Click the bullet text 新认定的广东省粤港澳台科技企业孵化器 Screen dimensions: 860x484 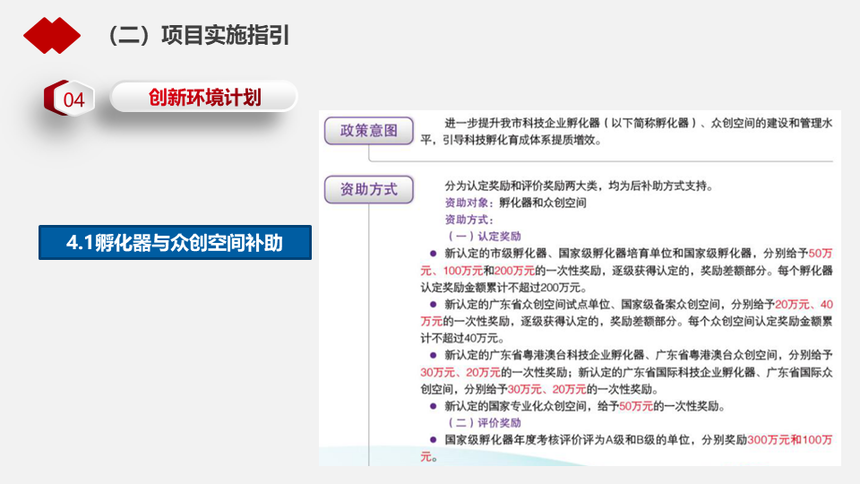click(544, 355)
